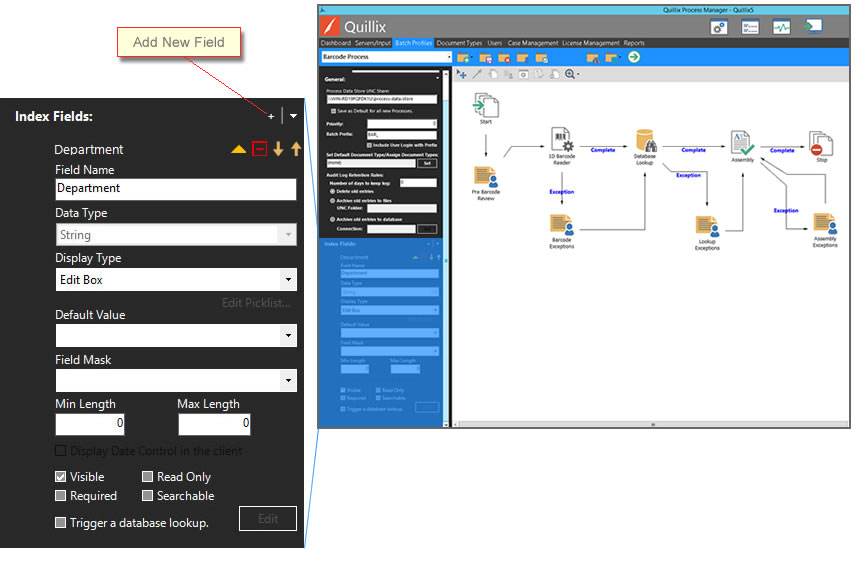Switch to the Servers/Input tab
Viewport: 860px width, 580px height.
[373, 43]
